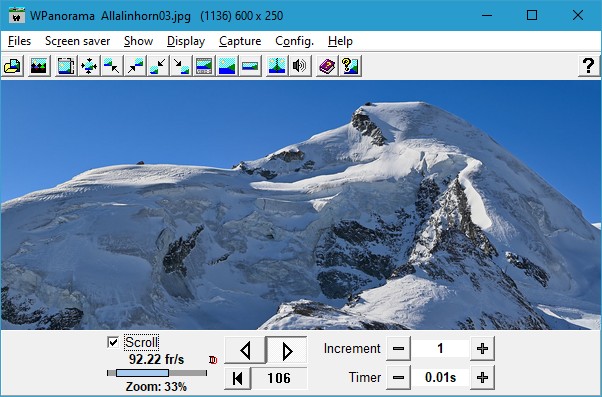
Task: Click the four-inward-arrows center icon
Action: 89,66
